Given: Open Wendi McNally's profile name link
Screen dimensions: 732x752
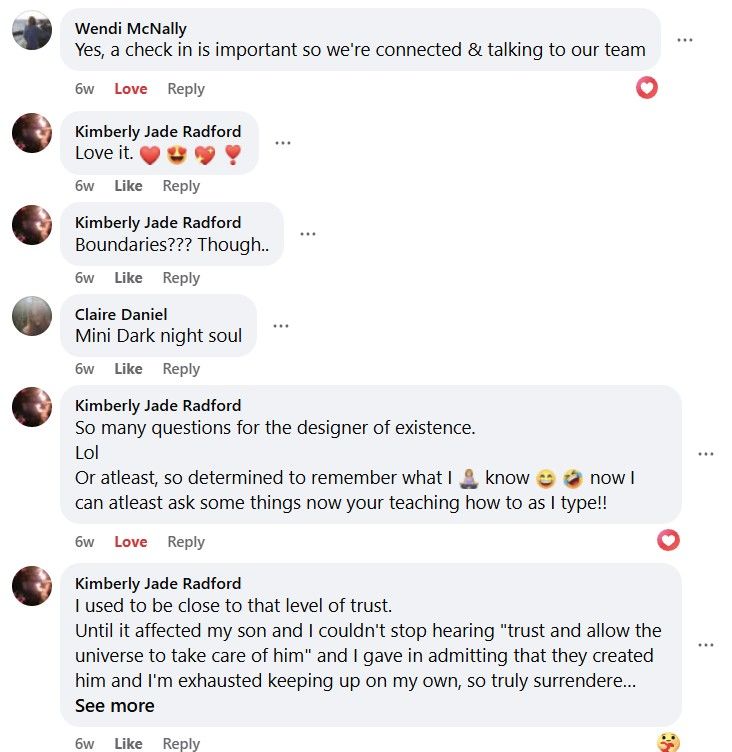Looking at the screenshot, I should pos(130,28).
